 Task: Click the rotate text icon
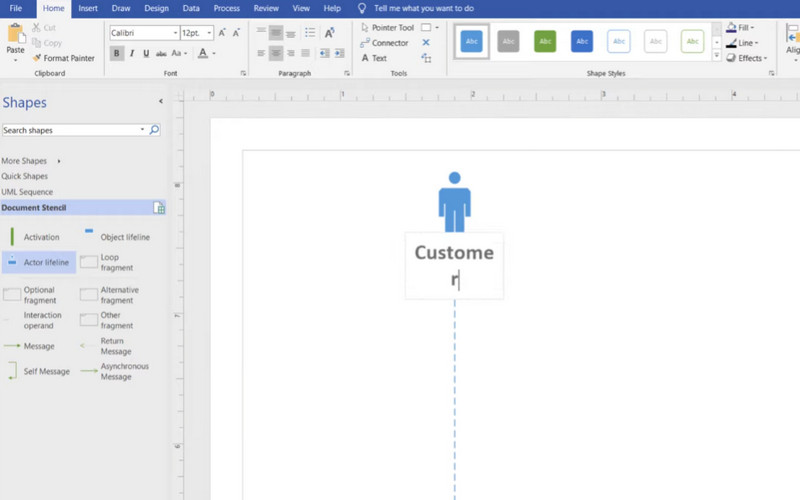pos(330,33)
